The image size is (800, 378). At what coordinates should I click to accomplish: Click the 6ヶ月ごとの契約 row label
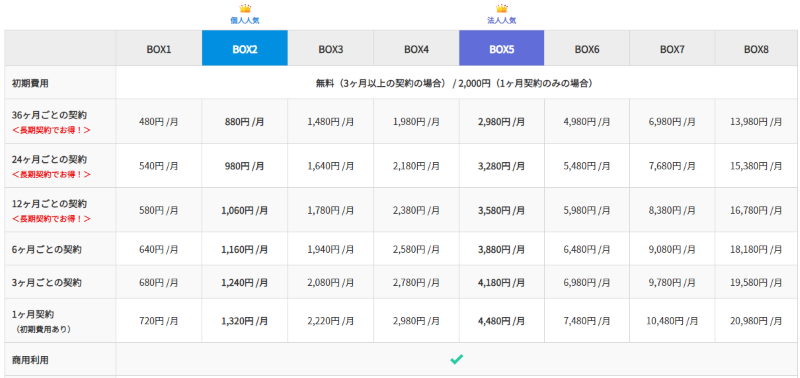47,249
